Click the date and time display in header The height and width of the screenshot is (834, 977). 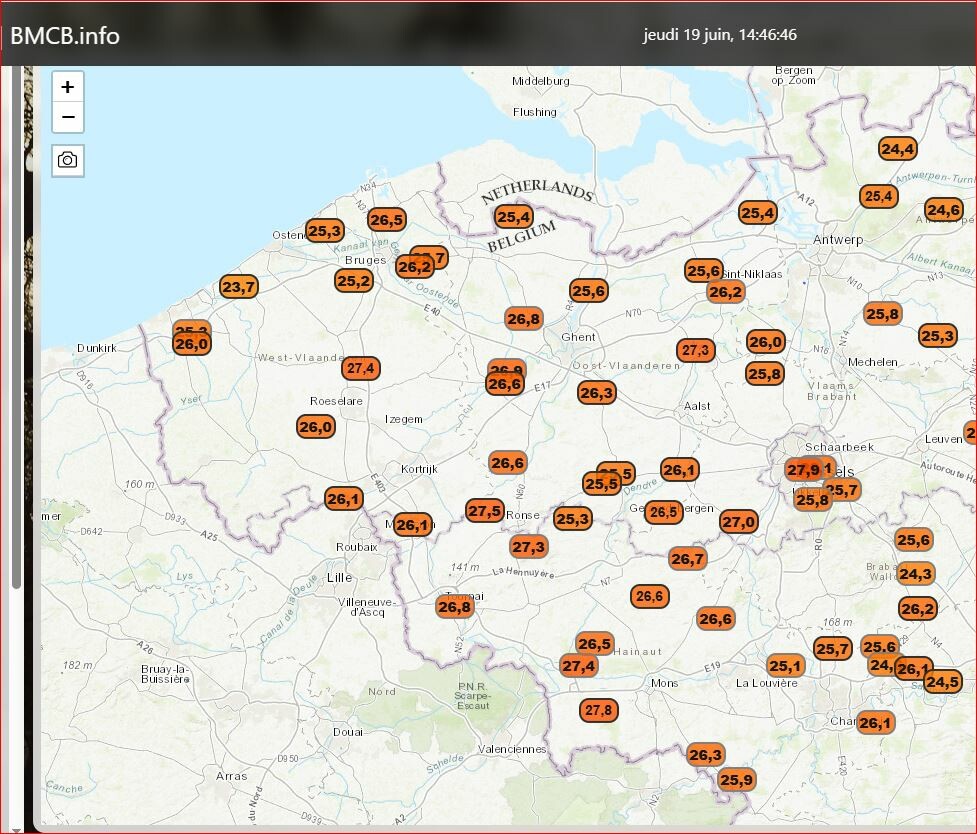pyautogui.click(x=719, y=35)
